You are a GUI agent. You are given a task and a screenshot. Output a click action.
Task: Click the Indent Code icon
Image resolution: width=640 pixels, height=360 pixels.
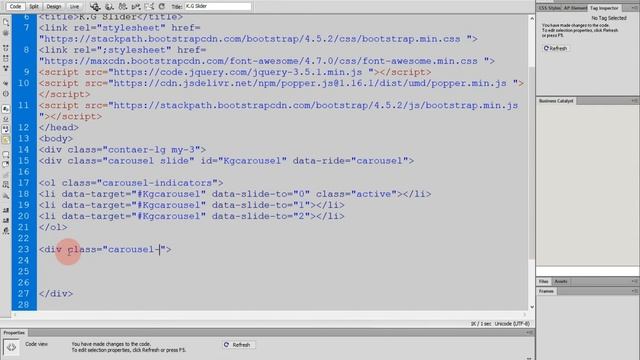tap(6, 210)
